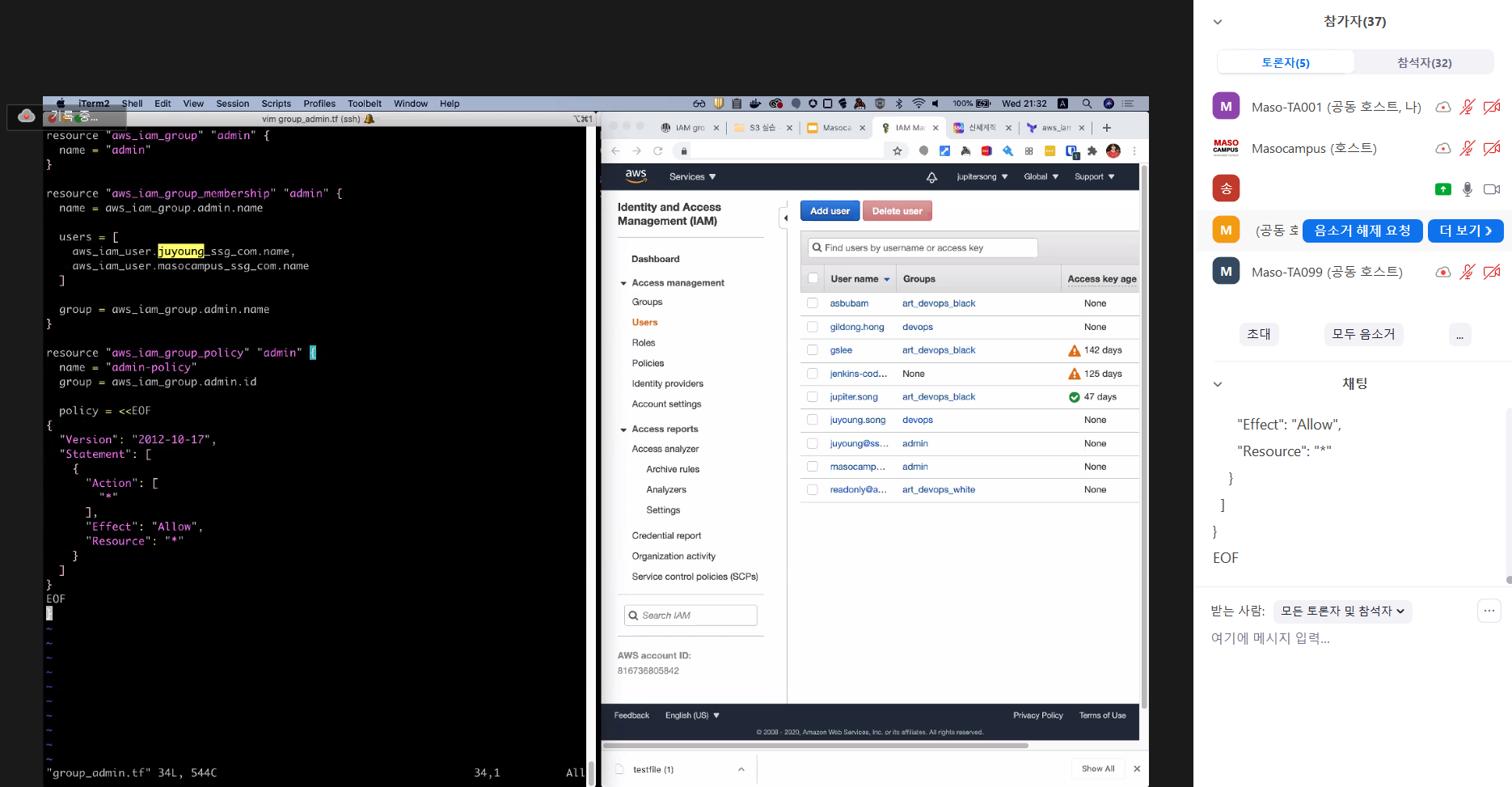Image resolution: width=1512 pixels, height=787 pixels.
Task: Select the asbubam user checkbox
Action: tap(813, 303)
